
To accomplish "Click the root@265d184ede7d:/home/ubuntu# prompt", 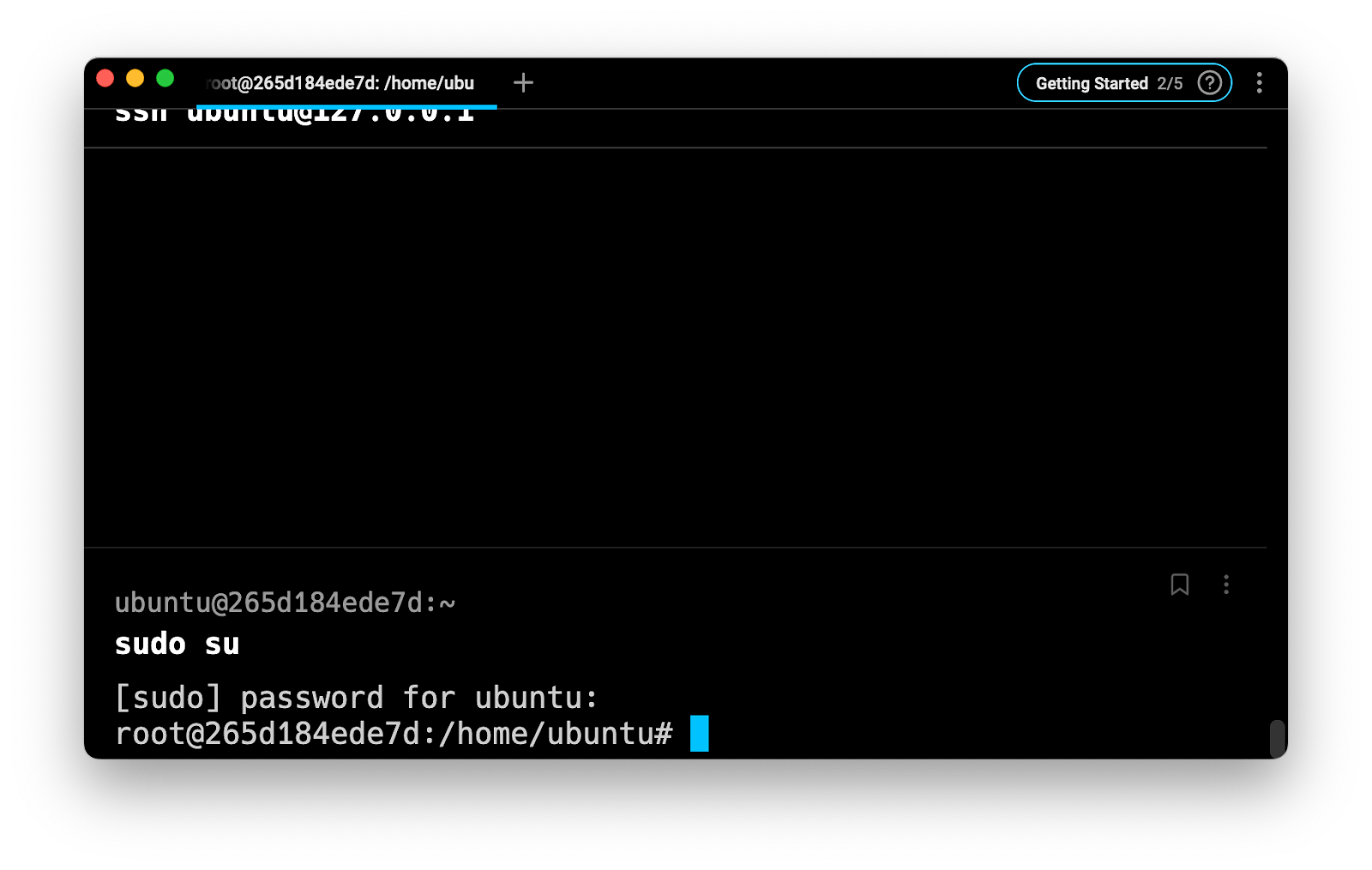I will pyautogui.click(x=394, y=734).
